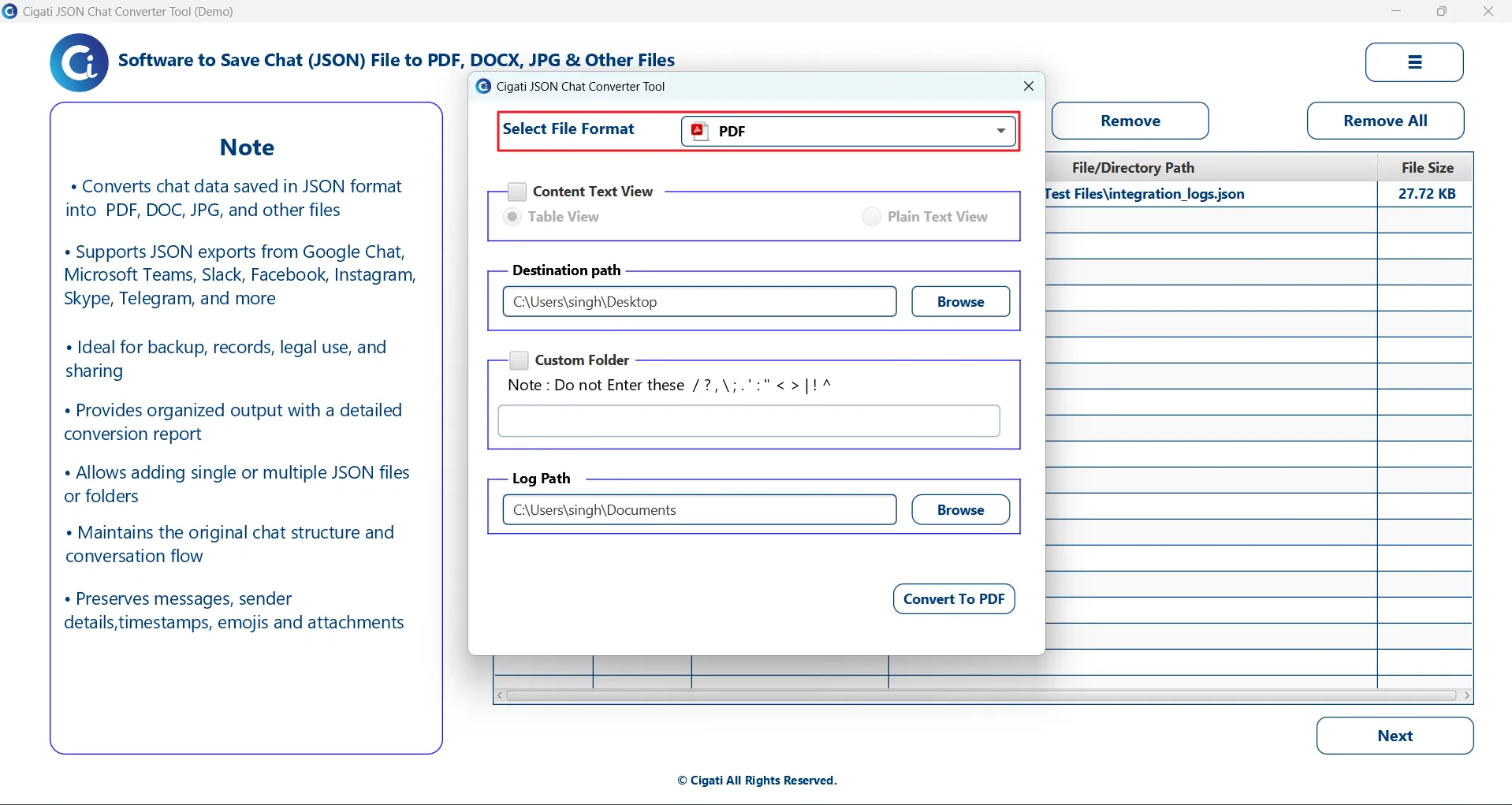Click the Log Path text field
Viewport: 1512px width, 805px height.
coord(699,509)
